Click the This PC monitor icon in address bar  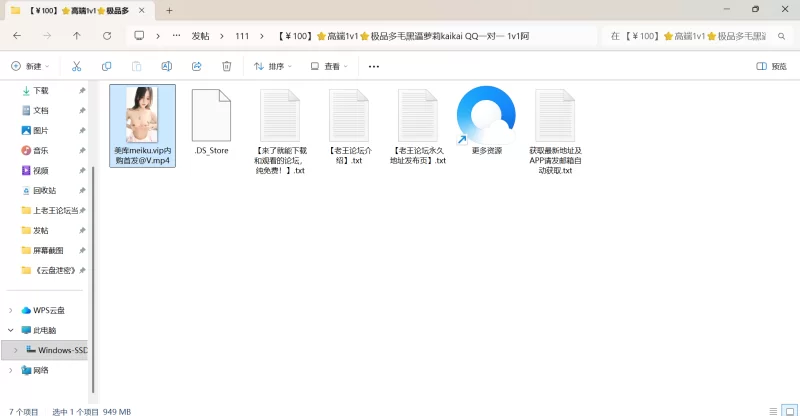(x=139, y=36)
